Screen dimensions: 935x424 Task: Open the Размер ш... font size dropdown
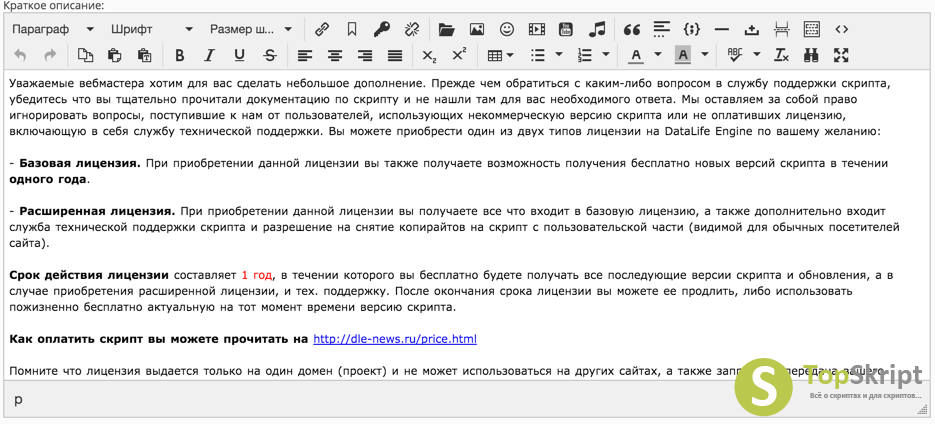(x=250, y=29)
